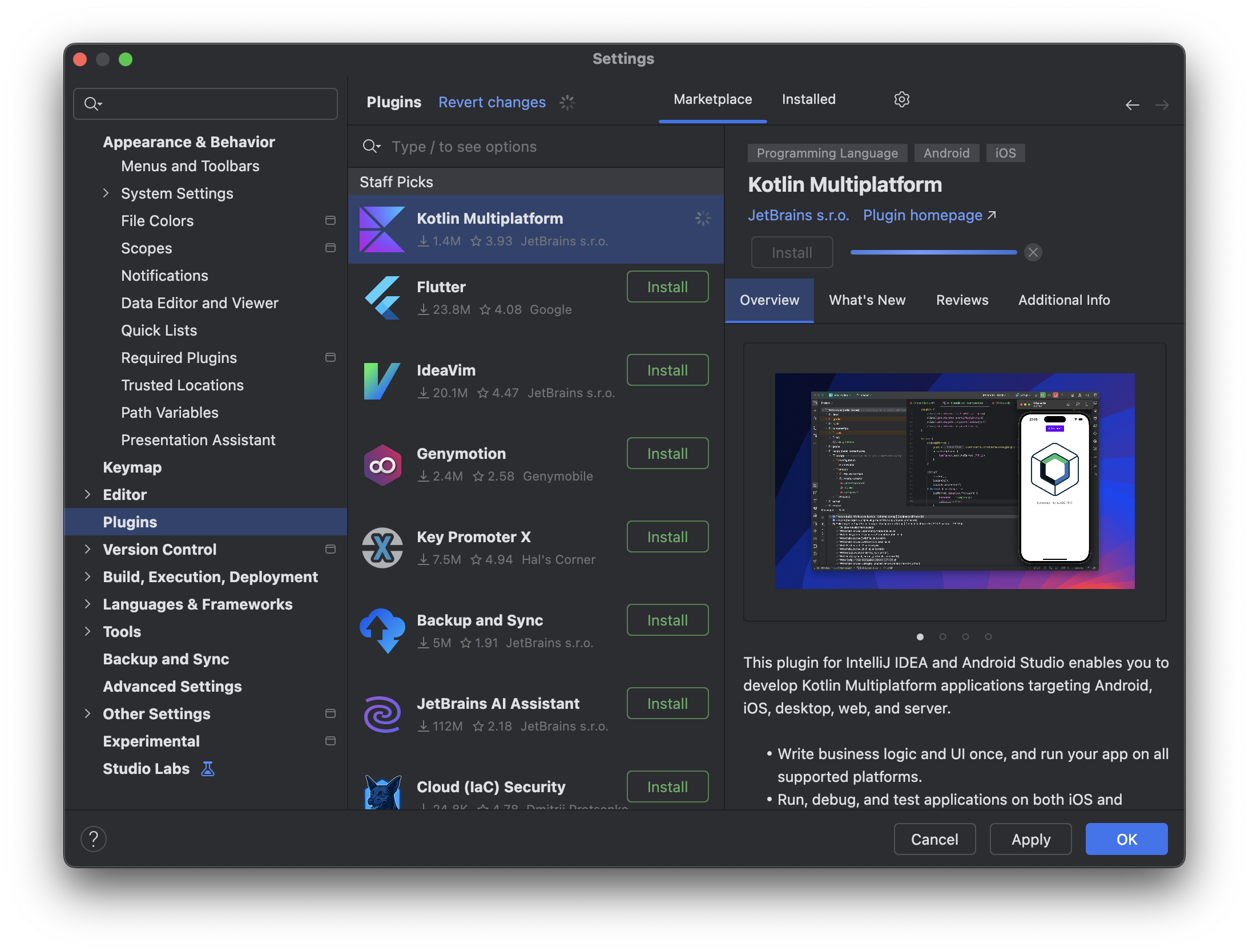Switch to the Installed plugins tab
1249x952 pixels.
click(x=808, y=99)
